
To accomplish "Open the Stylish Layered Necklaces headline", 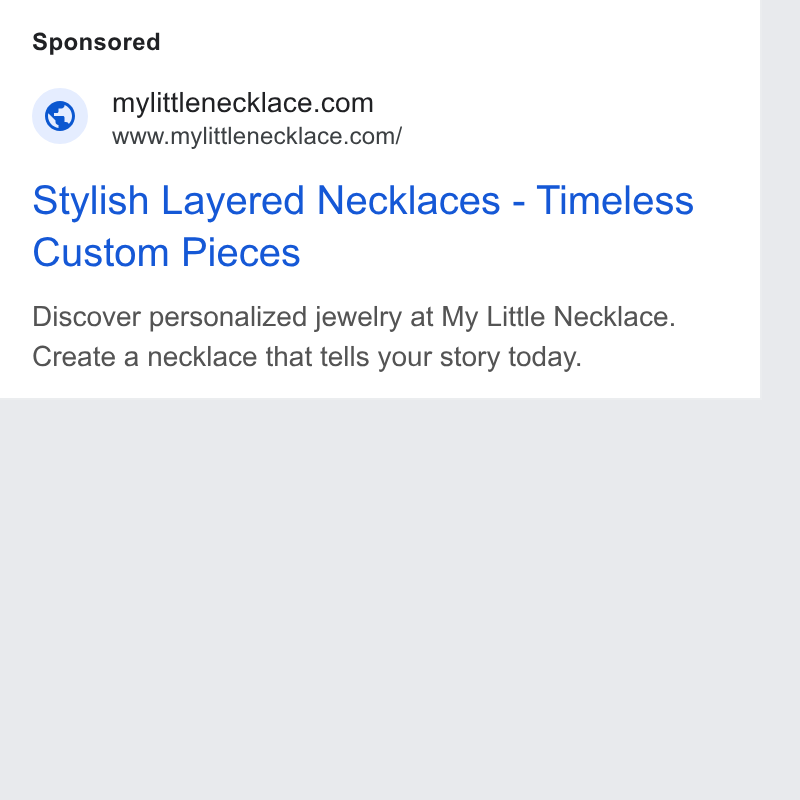I will (x=363, y=226).
